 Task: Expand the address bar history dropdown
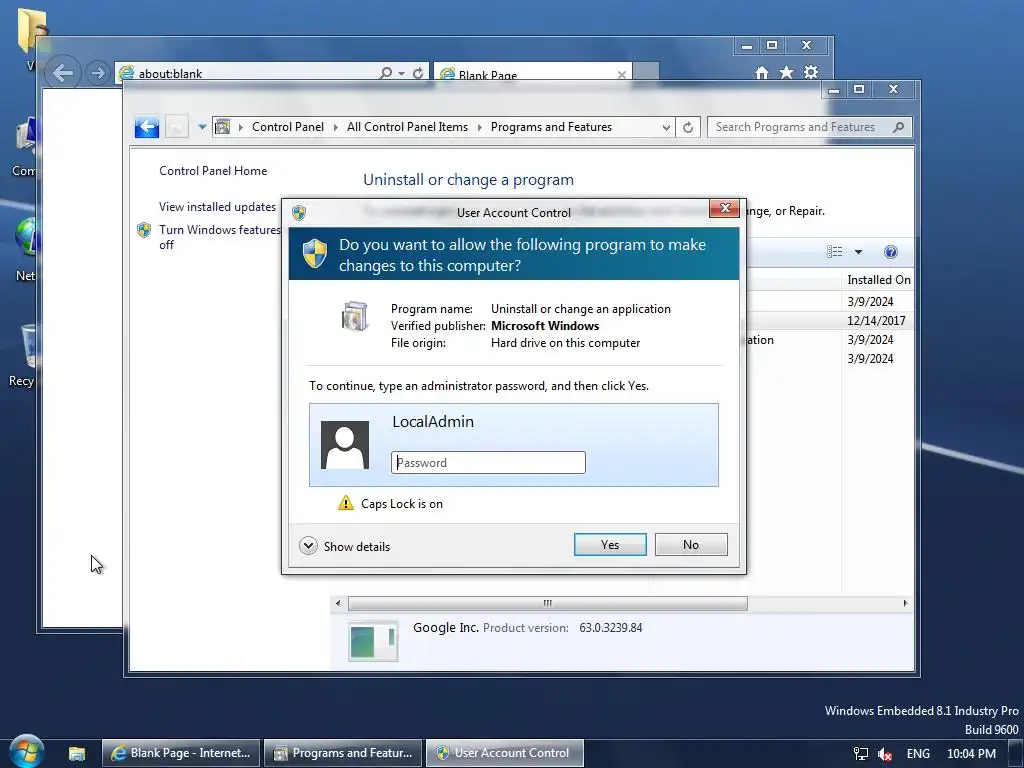coord(665,127)
